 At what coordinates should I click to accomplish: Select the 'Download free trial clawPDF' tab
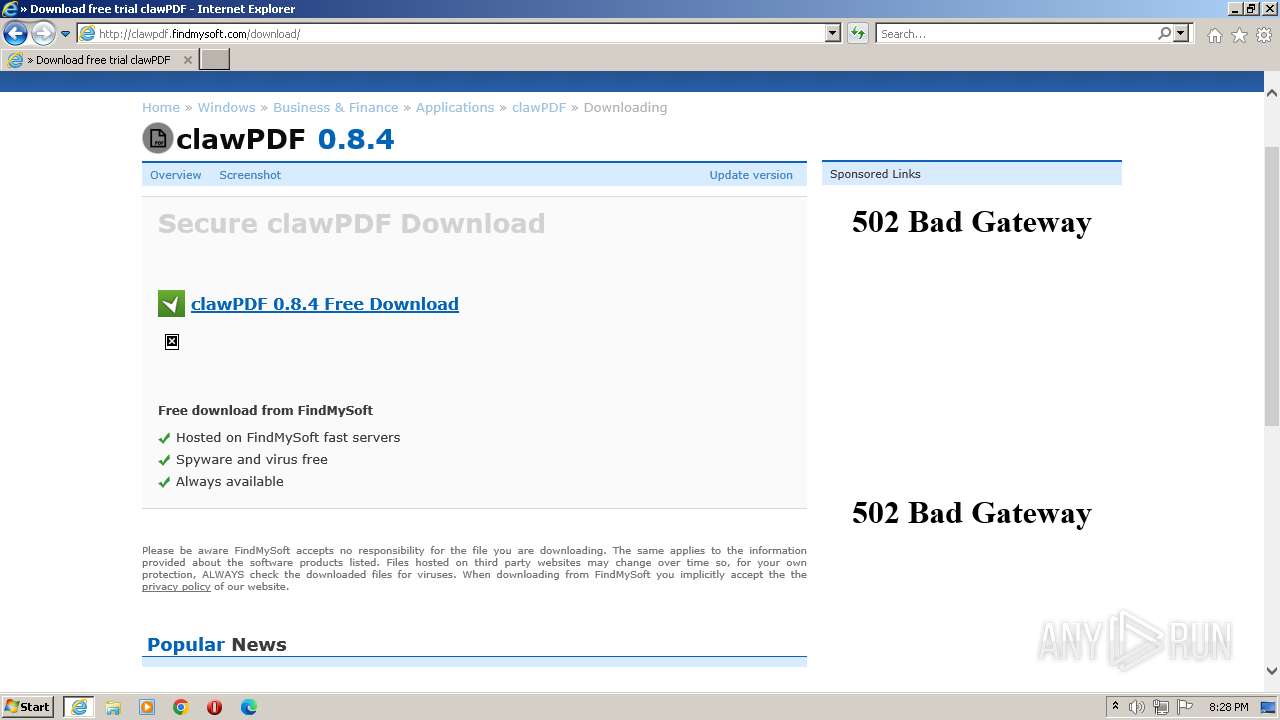(x=100, y=60)
